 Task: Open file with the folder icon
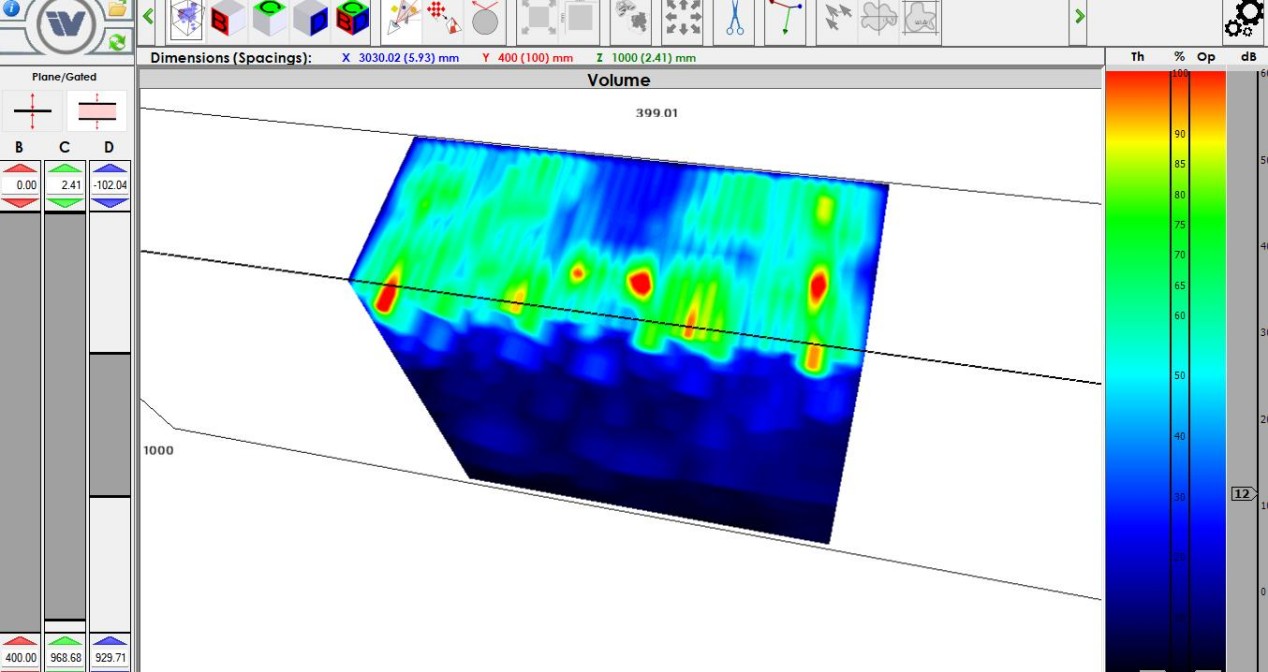[x=117, y=9]
